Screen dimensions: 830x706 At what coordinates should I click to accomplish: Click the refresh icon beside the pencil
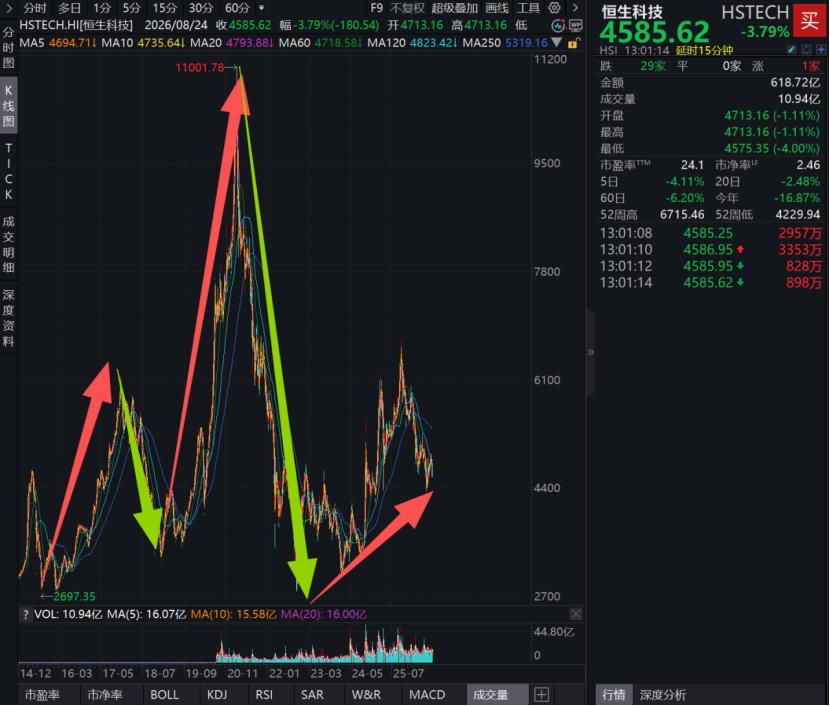tap(806, 50)
